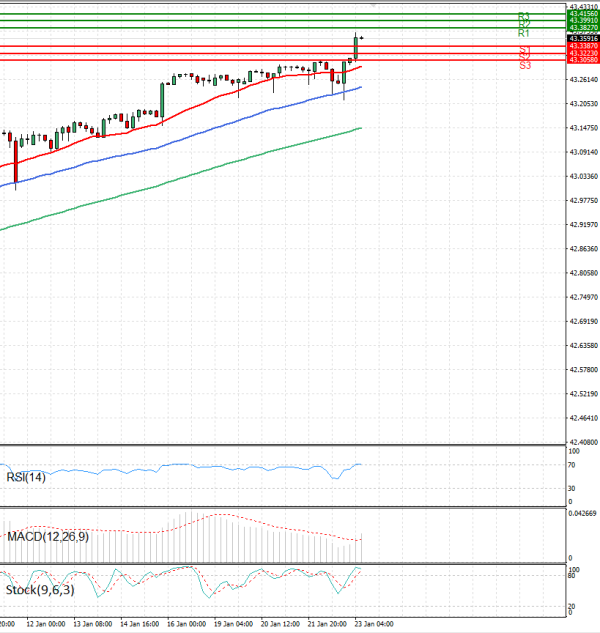Click the R1 resistance label
Screen dimensions: 600x633
pyautogui.click(x=523, y=34)
